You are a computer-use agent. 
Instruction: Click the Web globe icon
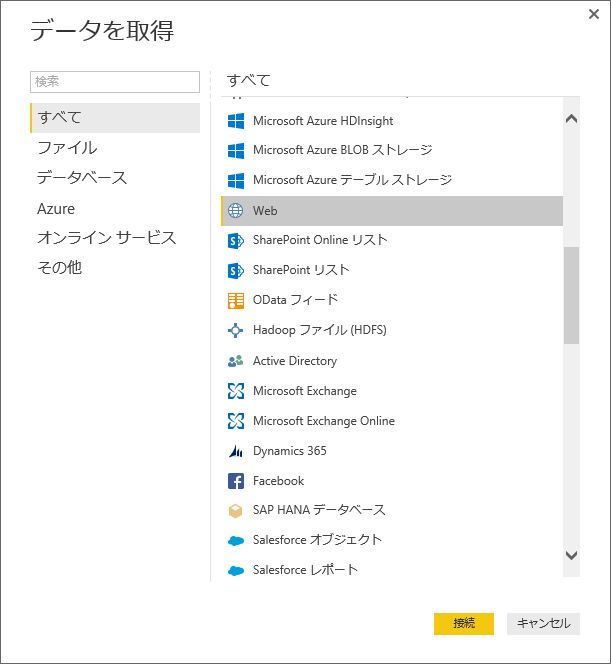(x=235, y=210)
